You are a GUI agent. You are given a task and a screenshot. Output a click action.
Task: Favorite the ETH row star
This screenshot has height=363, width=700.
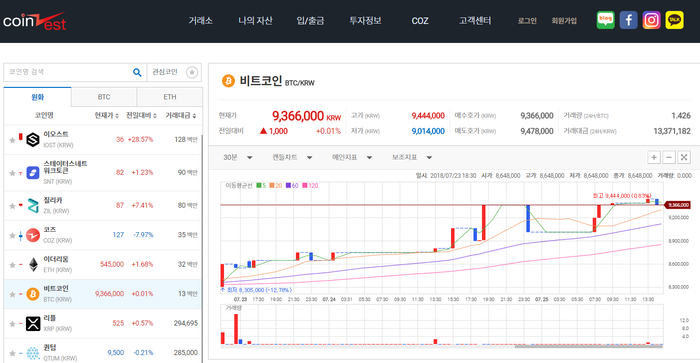[12, 265]
